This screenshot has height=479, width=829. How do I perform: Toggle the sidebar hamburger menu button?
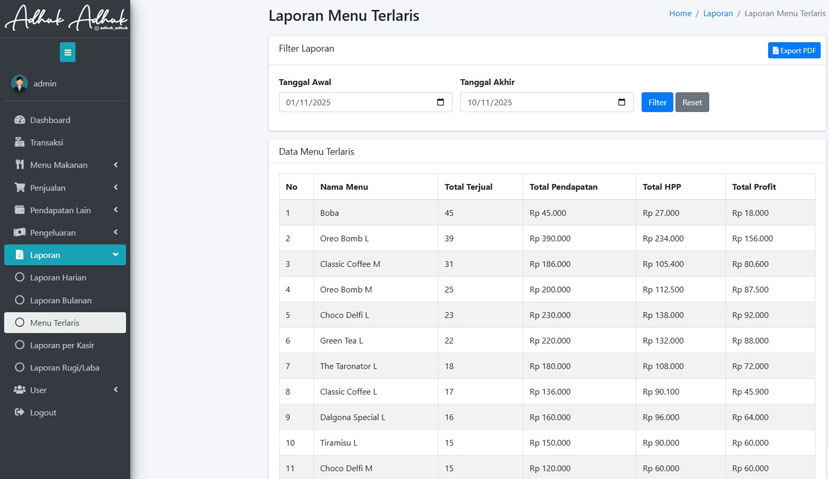tap(67, 52)
